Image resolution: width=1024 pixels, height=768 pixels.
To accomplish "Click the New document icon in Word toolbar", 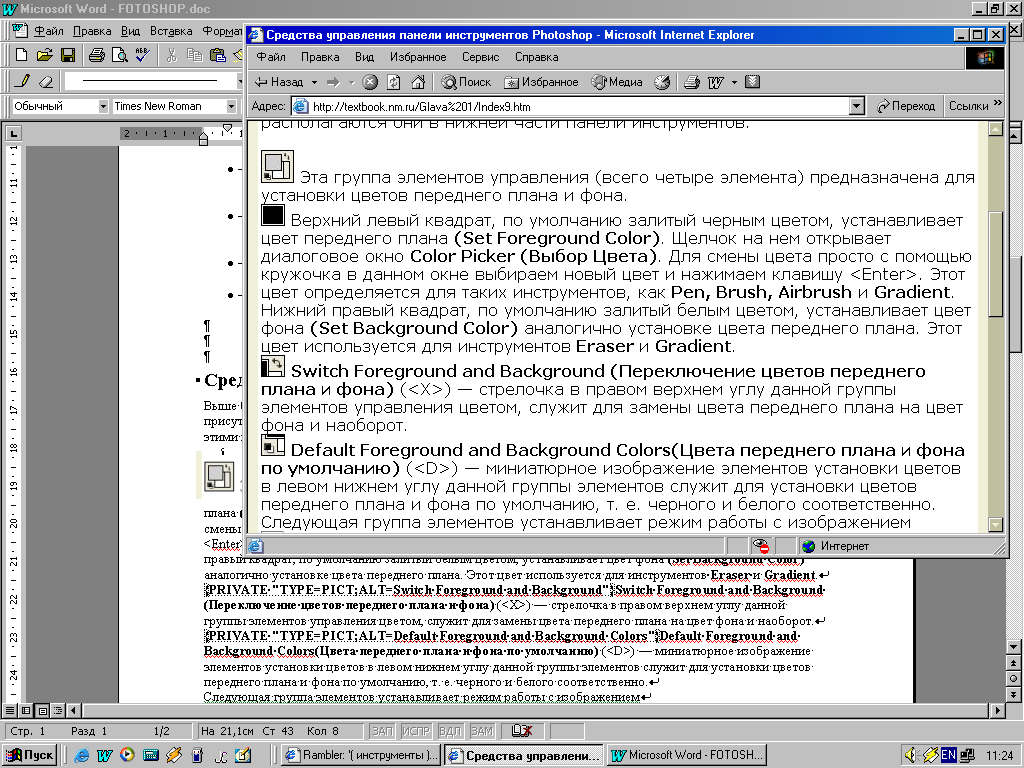I will [21, 56].
